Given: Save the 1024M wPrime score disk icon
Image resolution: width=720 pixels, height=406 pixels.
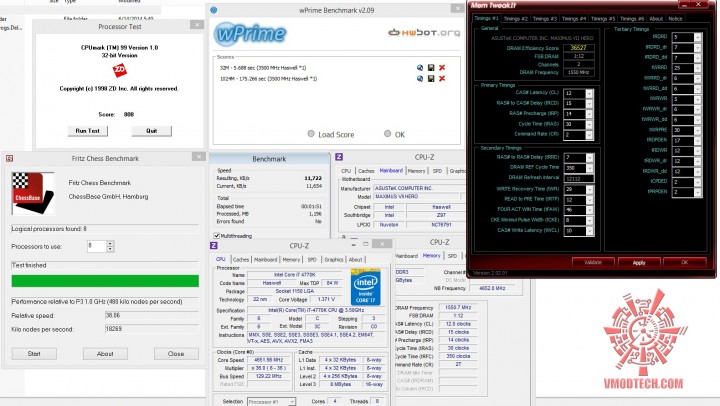Looking at the screenshot, I should coord(431,79).
